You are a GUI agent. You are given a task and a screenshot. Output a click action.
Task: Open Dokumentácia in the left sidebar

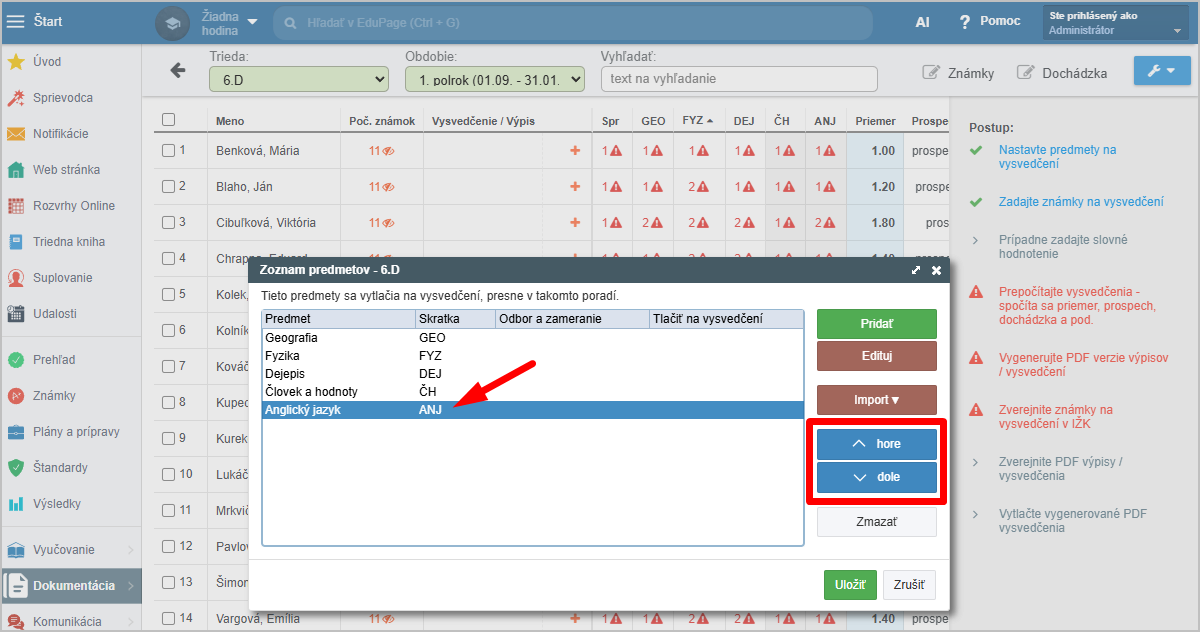pos(73,586)
